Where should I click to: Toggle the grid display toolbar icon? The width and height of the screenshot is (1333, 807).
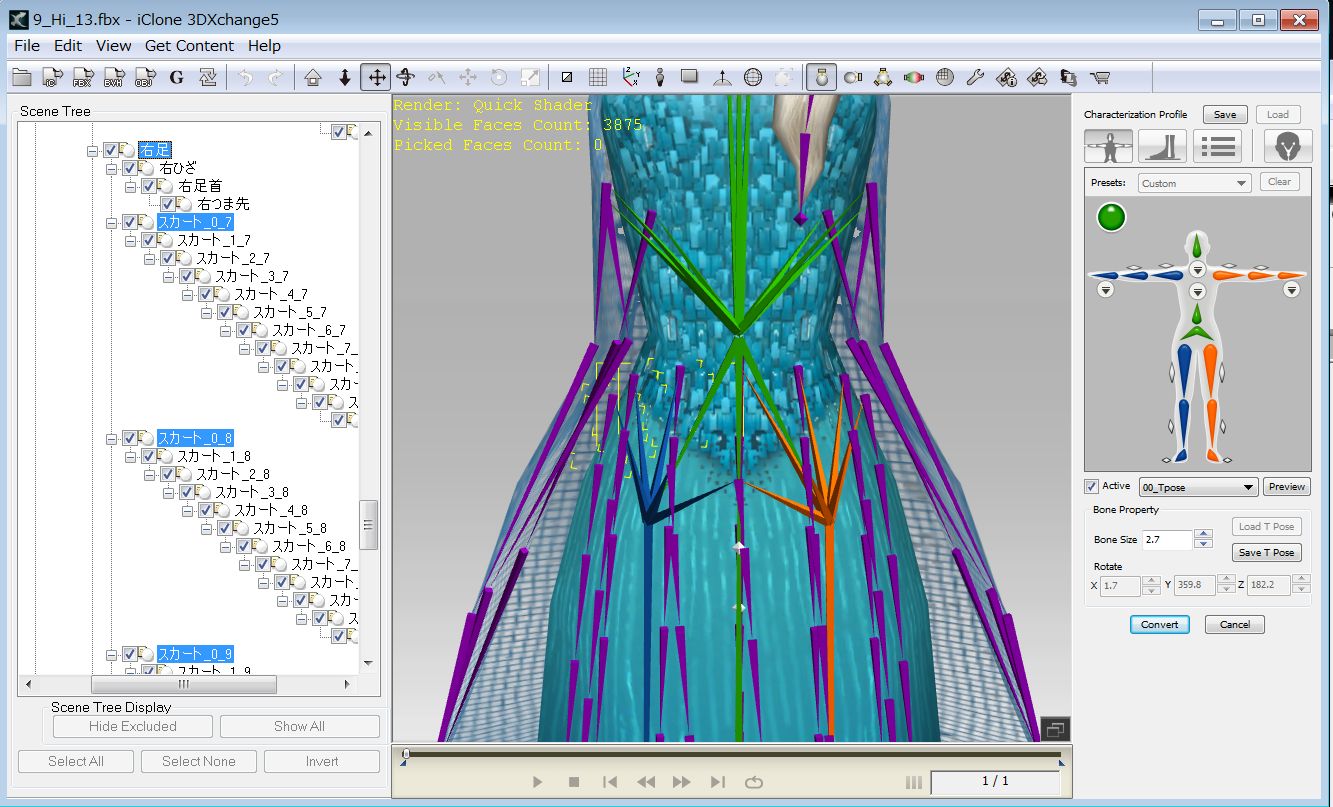598,77
